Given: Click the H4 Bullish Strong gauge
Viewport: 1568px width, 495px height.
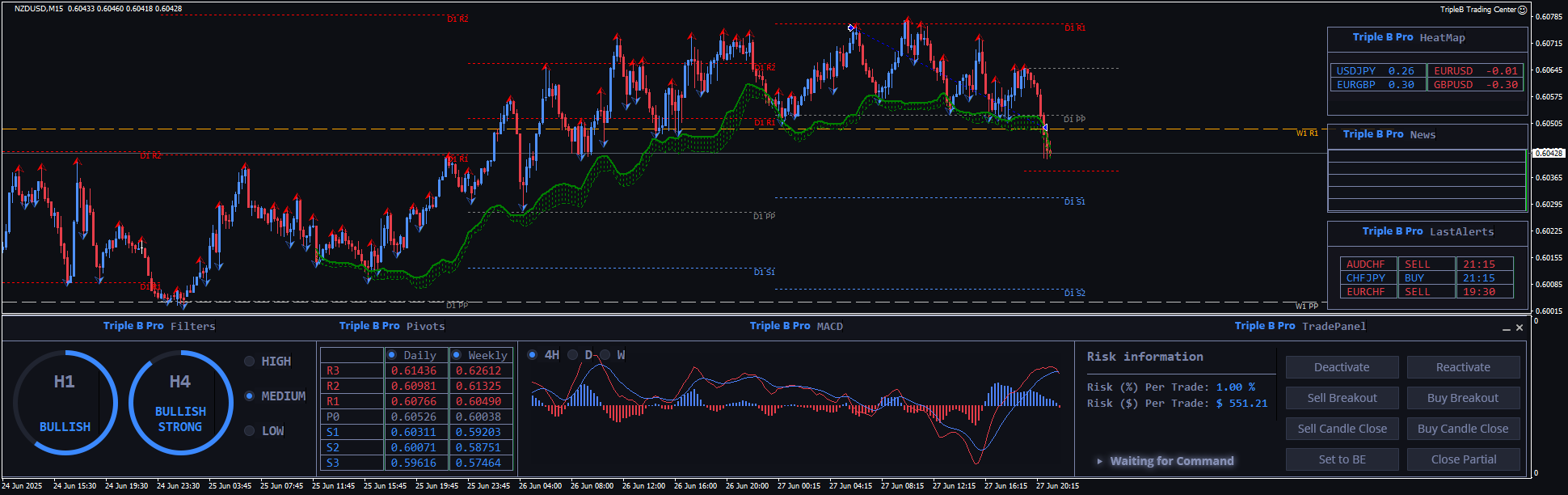Looking at the screenshot, I should point(180,403).
